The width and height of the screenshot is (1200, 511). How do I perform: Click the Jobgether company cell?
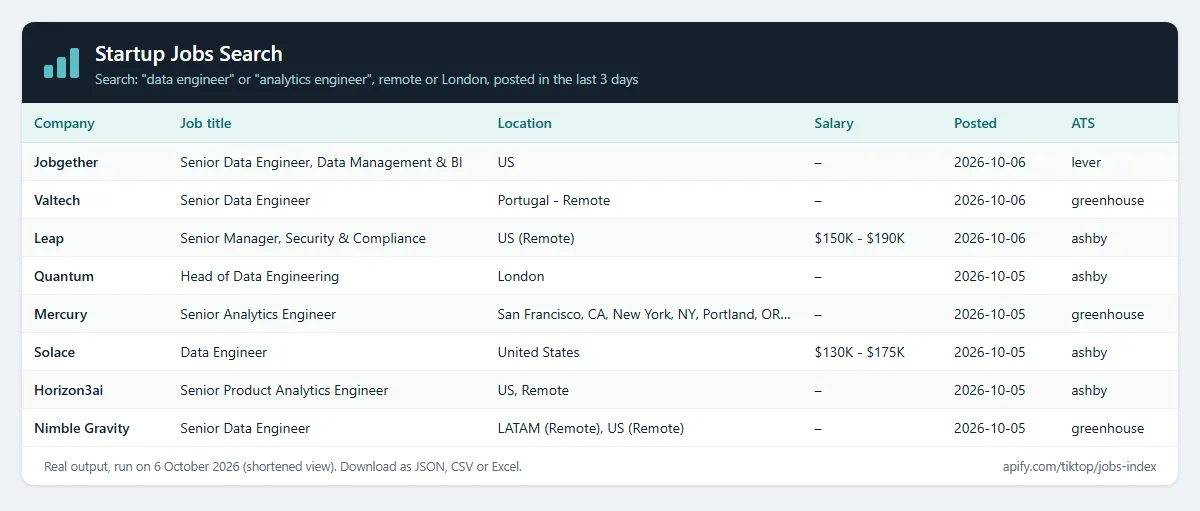click(x=66, y=162)
